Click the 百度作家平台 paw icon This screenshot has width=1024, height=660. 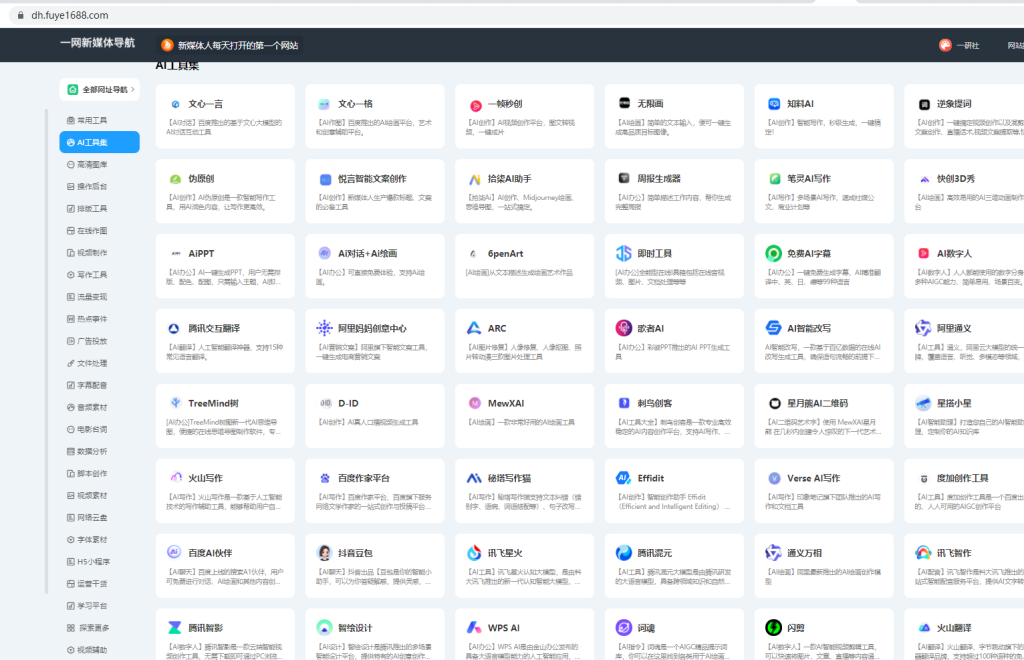[325, 478]
